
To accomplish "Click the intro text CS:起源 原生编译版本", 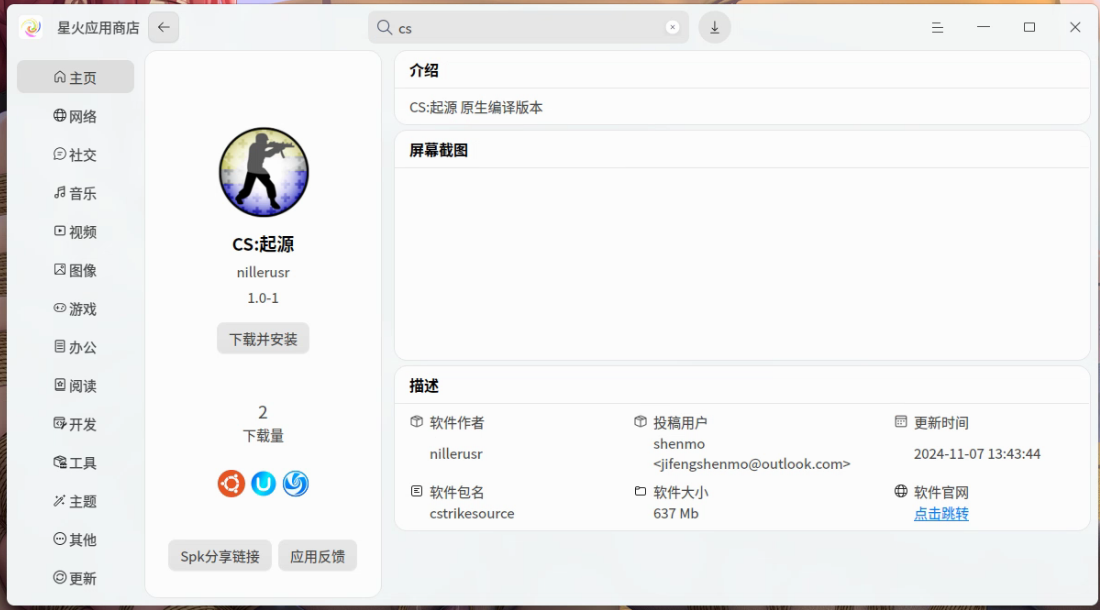I will (476, 107).
